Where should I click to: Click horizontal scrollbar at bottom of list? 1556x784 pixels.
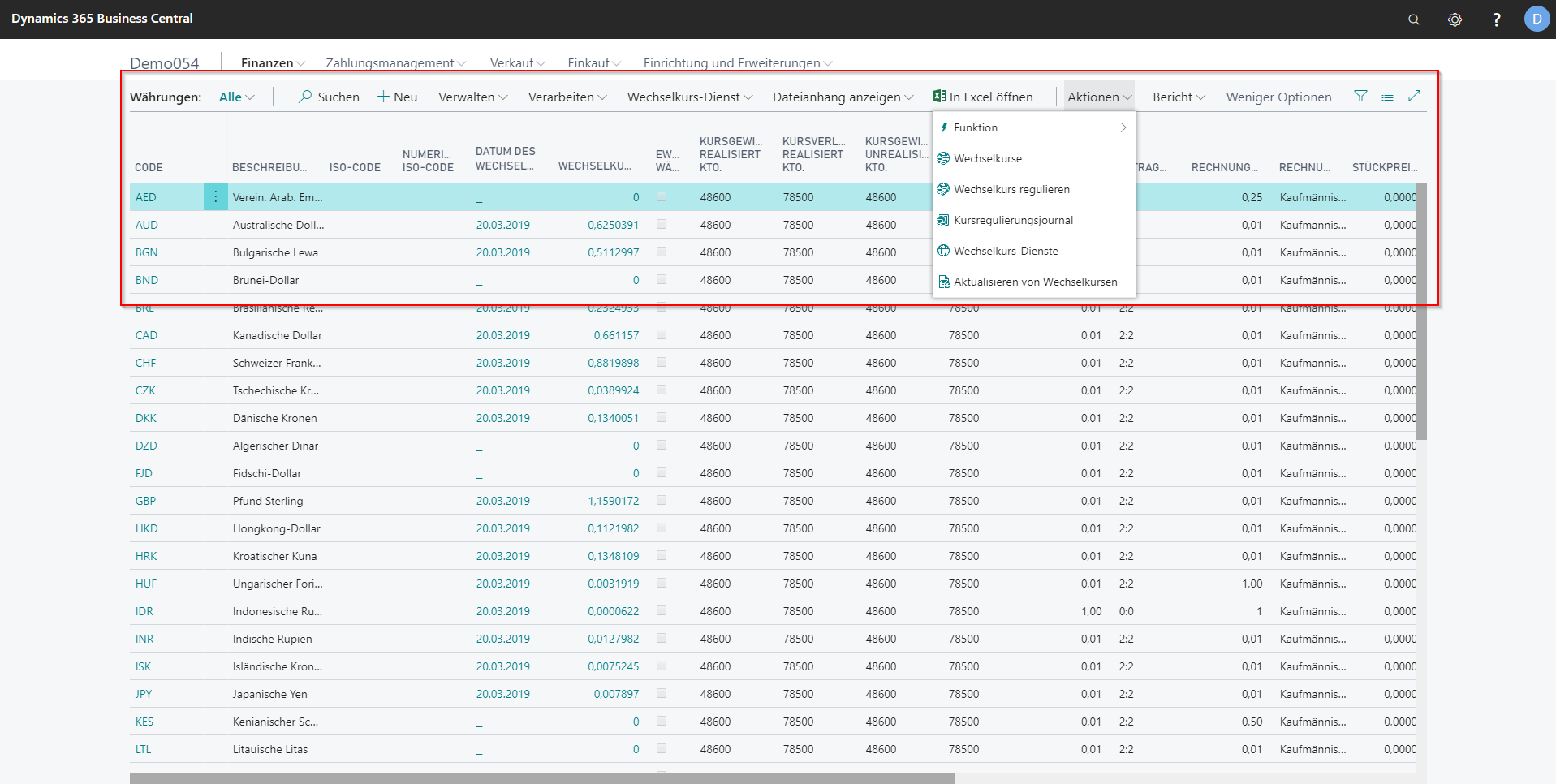click(542, 778)
